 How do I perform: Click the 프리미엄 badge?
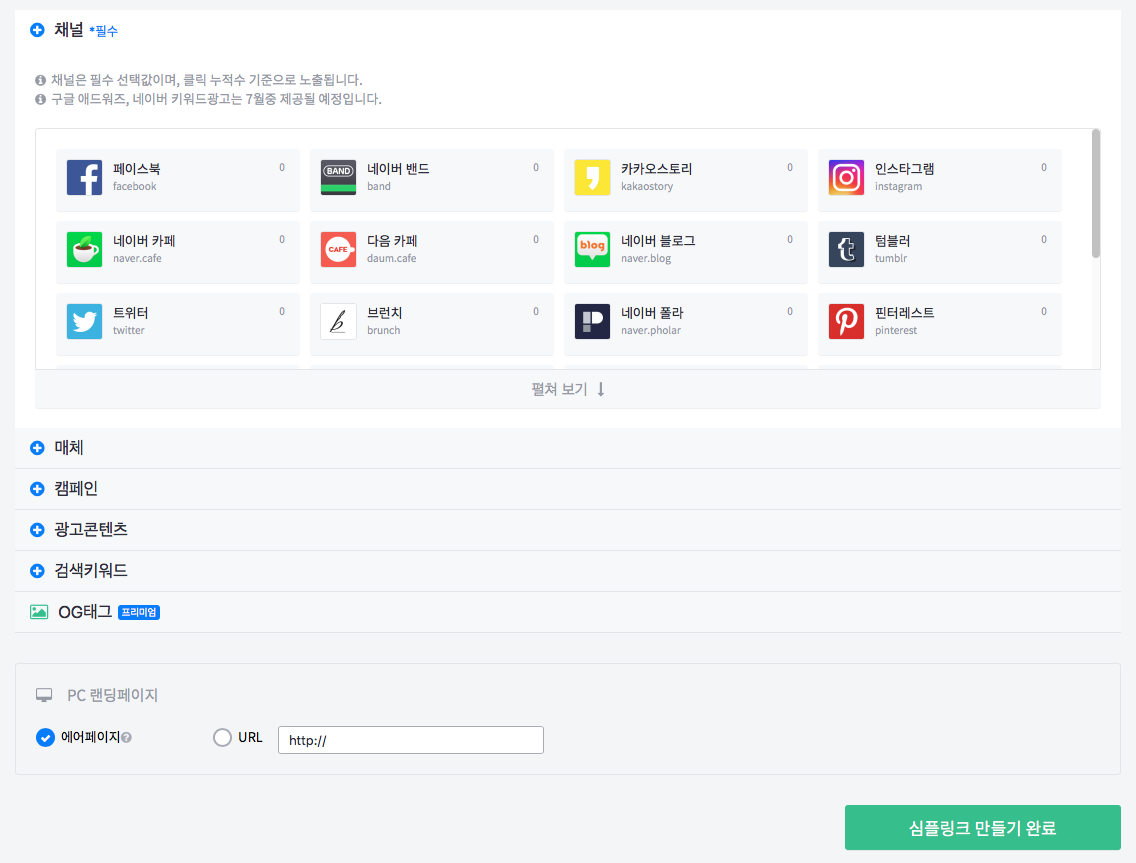[139, 612]
